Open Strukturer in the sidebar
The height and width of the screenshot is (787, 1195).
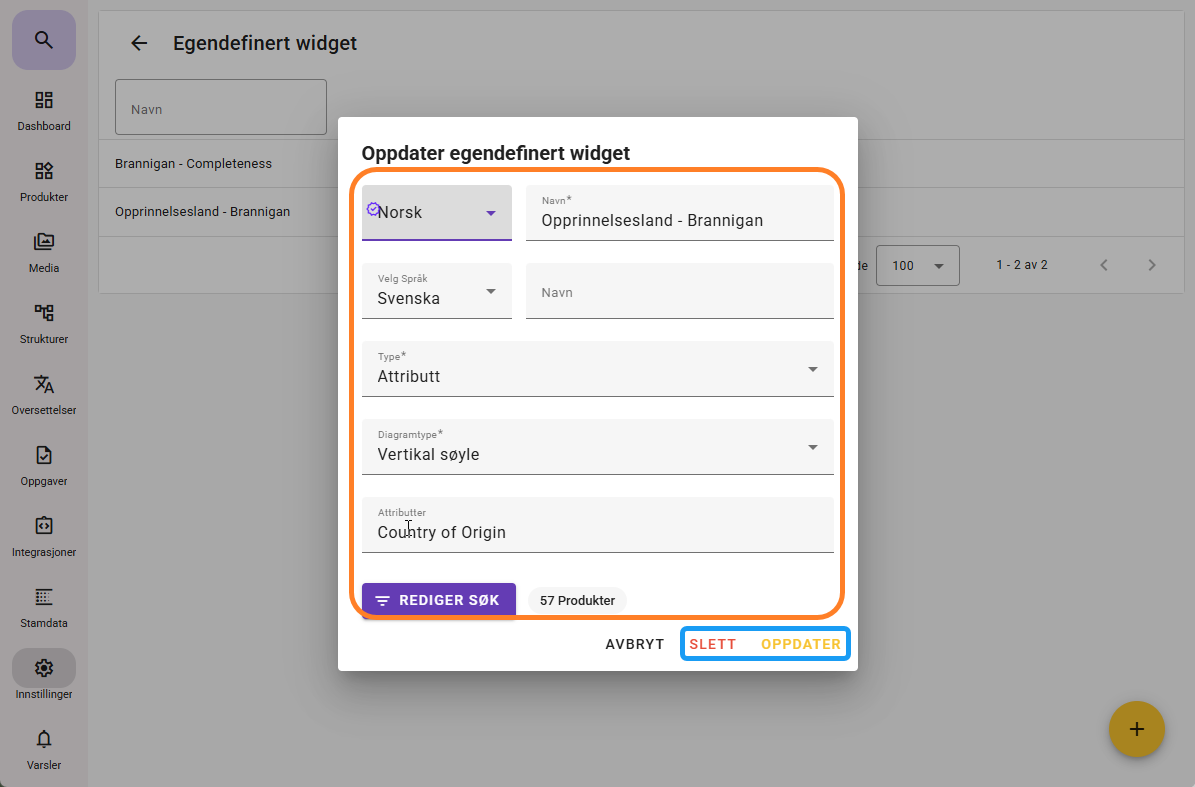[x=43, y=314]
